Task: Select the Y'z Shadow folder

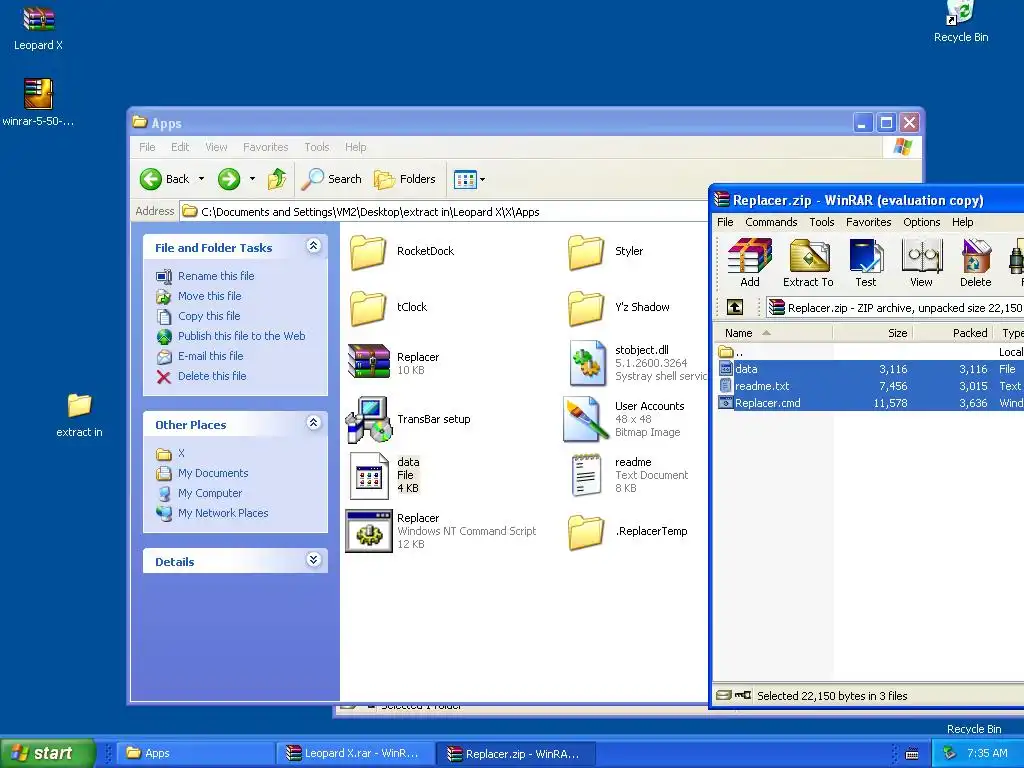Action: (618, 307)
